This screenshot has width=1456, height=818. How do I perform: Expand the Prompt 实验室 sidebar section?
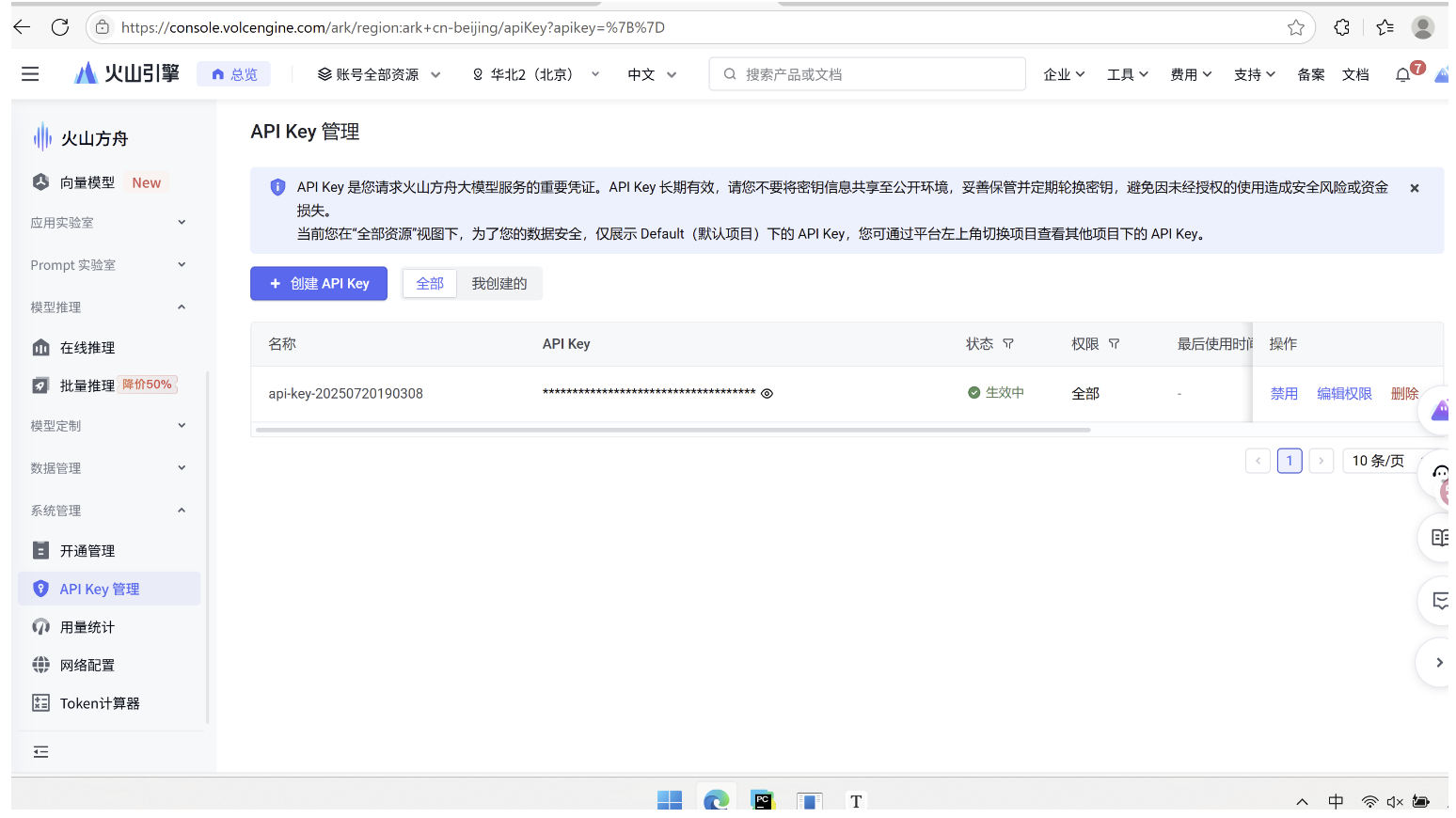108,265
